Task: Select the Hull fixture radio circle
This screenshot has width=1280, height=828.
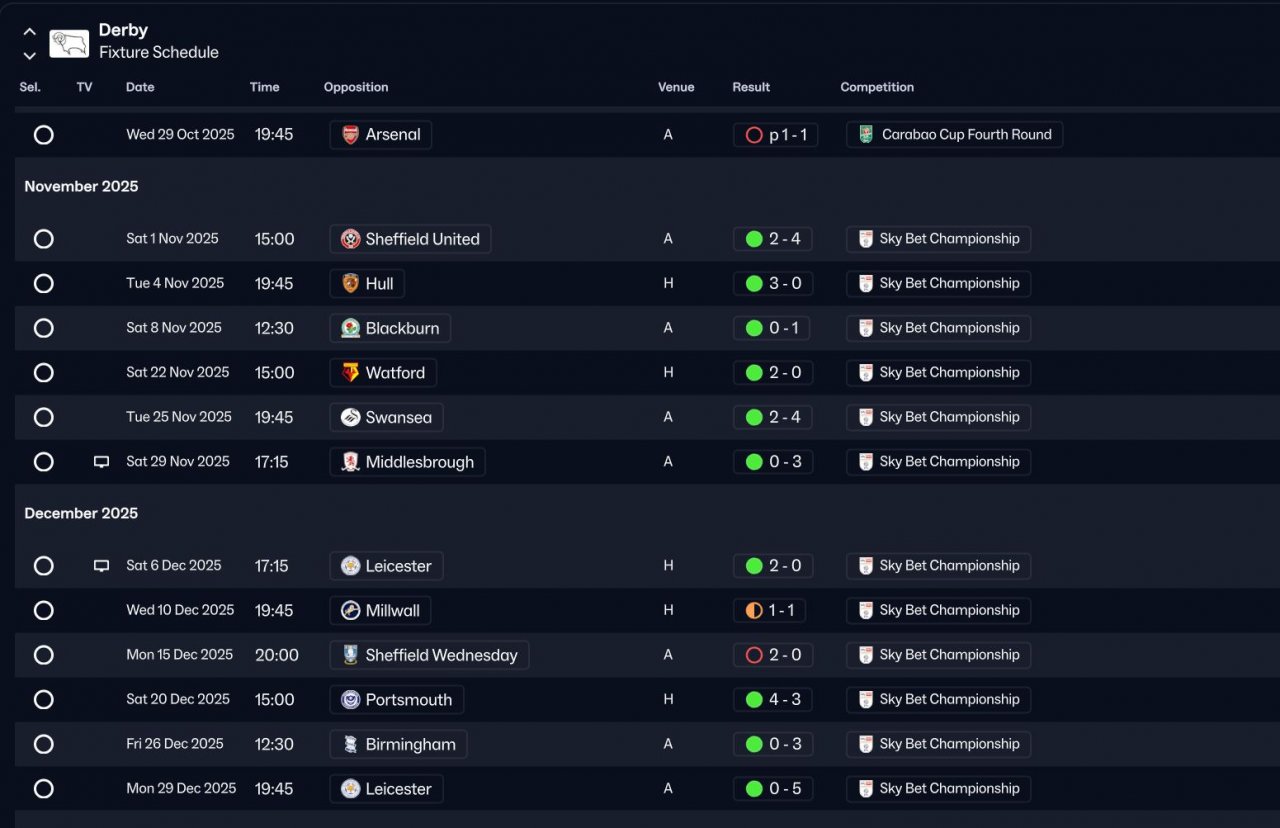Action: point(44,284)
